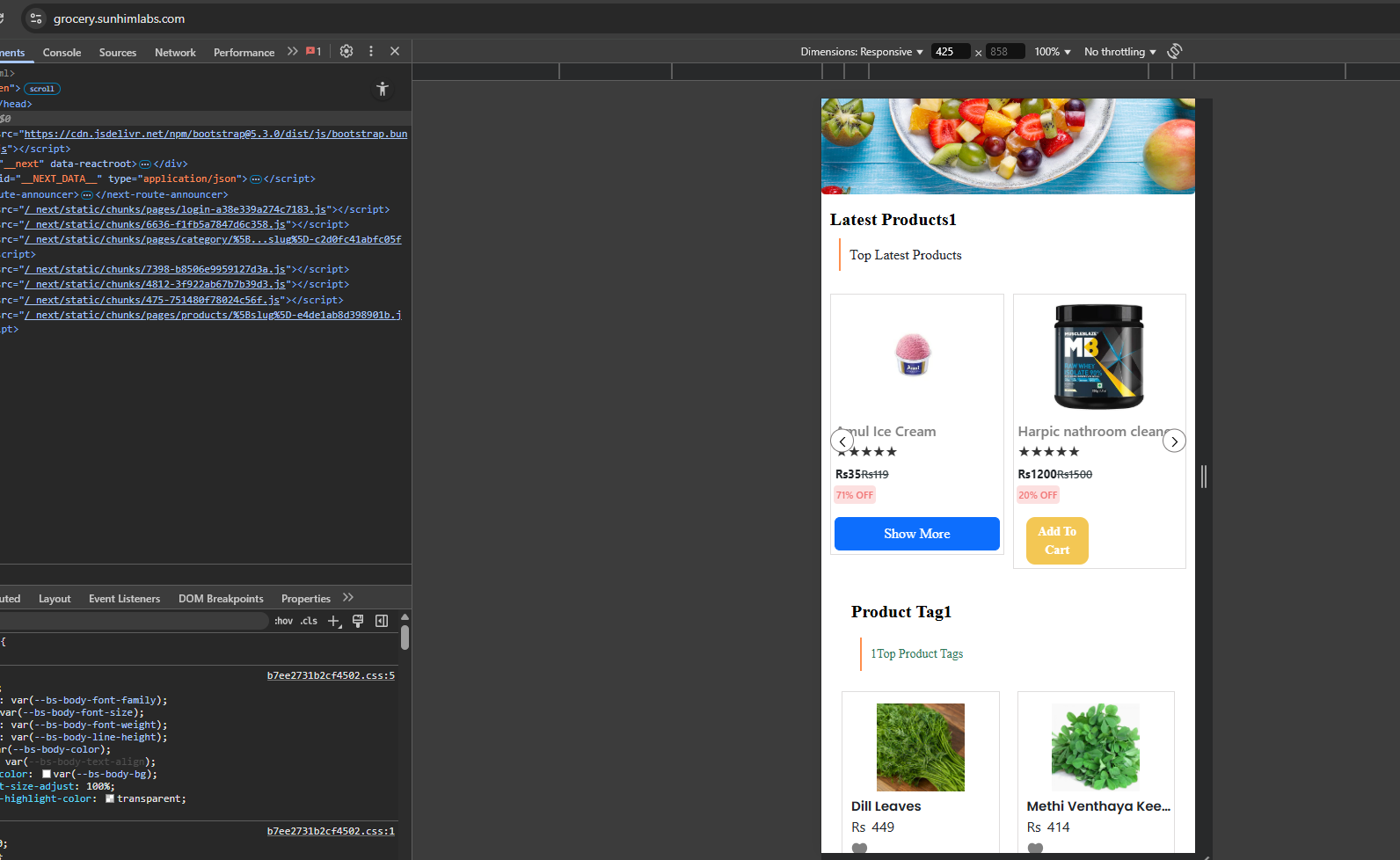Open the Dimensions: Responsive dropdown
This screenshot has height=860, width=1400.
click(862, 52)
